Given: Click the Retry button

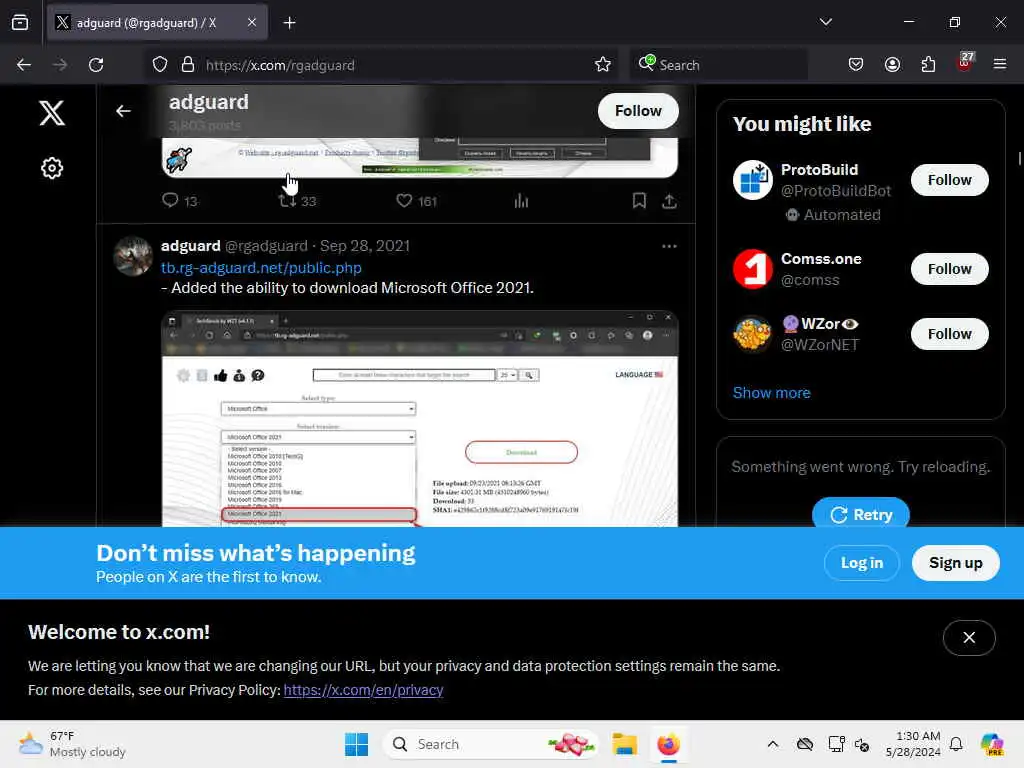Looking at the screenshot, I should (861, 513).
